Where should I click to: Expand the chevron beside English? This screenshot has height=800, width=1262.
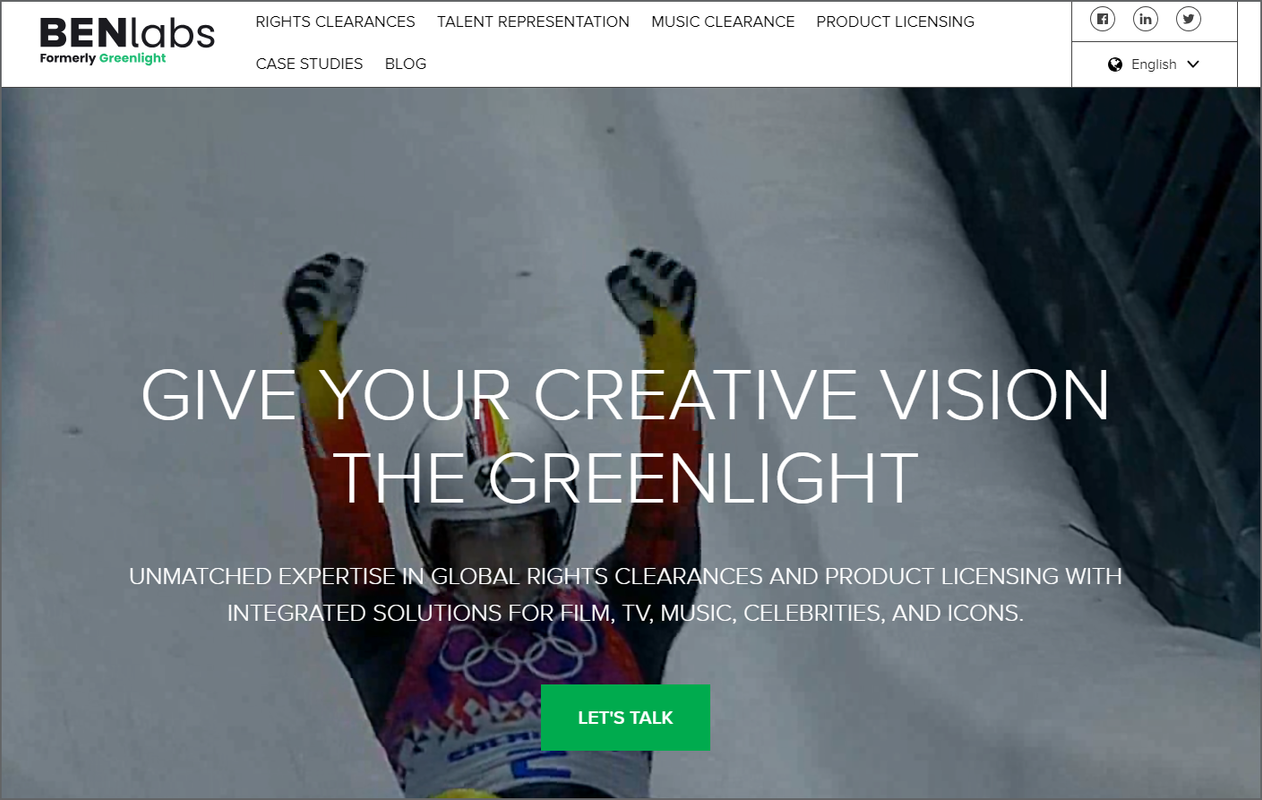(x=1192, y=64)
